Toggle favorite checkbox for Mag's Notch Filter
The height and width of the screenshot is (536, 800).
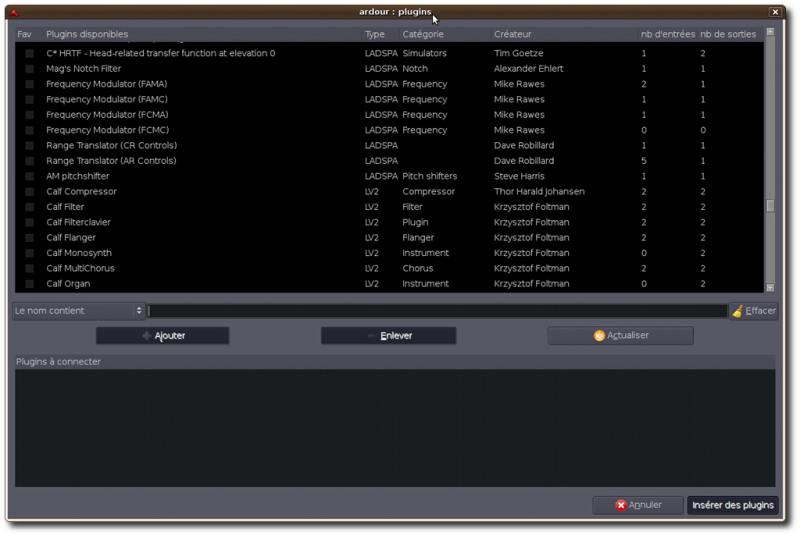tap(30, 69)
